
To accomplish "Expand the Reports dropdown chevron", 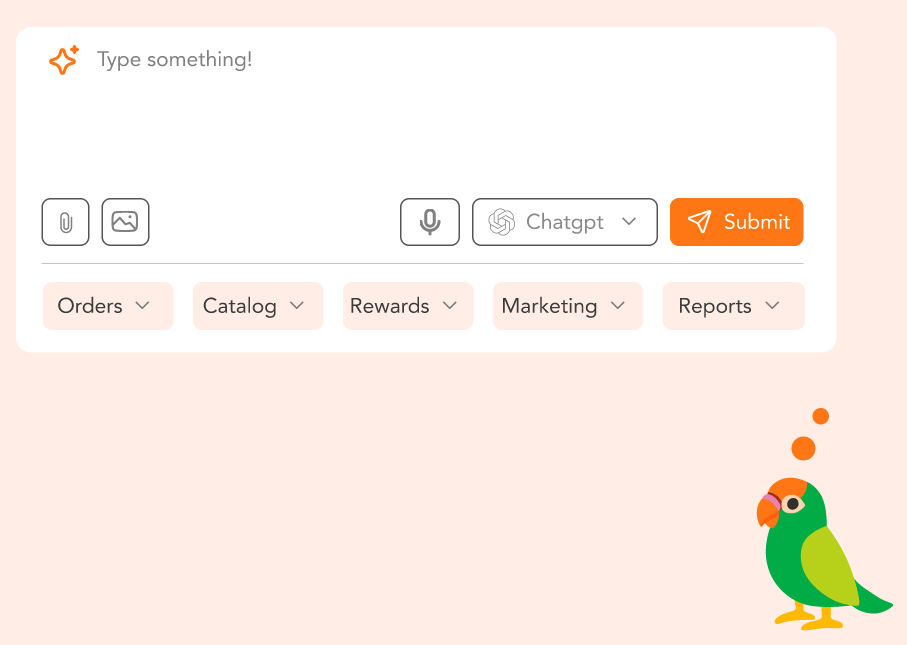I will [772, 306].
